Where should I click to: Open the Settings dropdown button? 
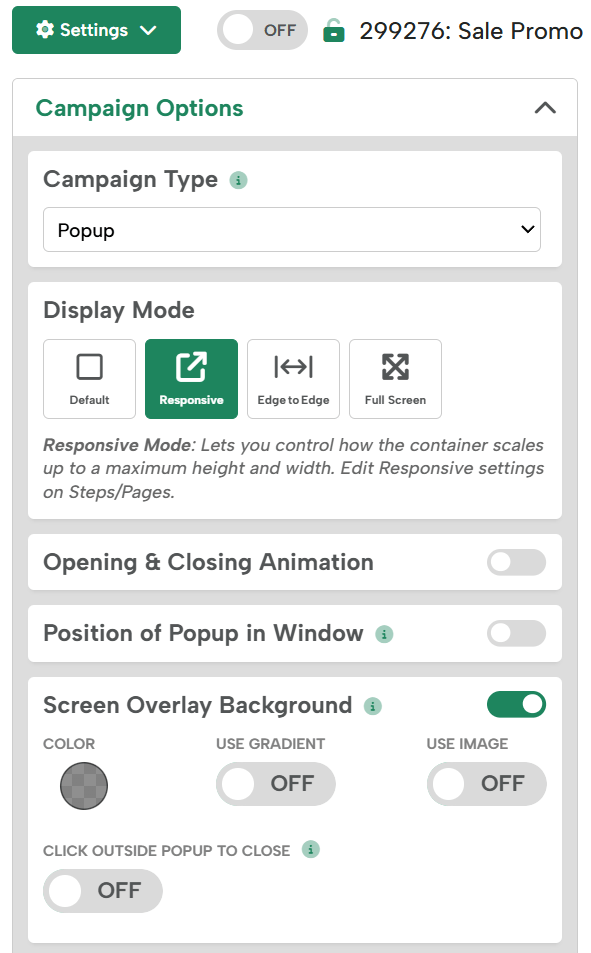tap(97, 30)
